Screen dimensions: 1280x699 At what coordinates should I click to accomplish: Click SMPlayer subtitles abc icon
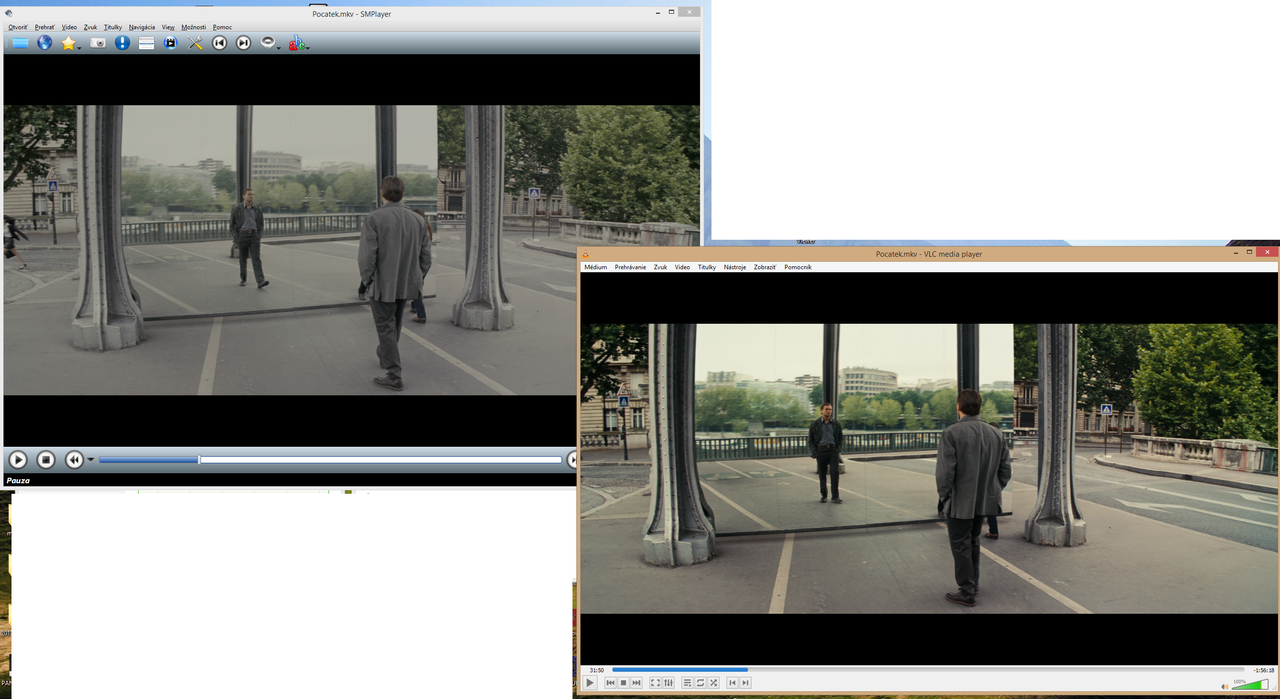coord(296,43)
